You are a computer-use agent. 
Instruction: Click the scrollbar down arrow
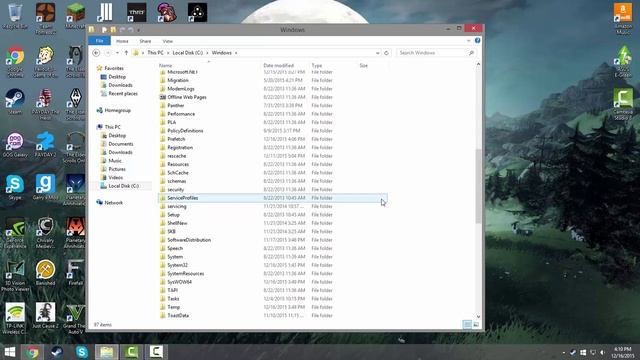478,316
